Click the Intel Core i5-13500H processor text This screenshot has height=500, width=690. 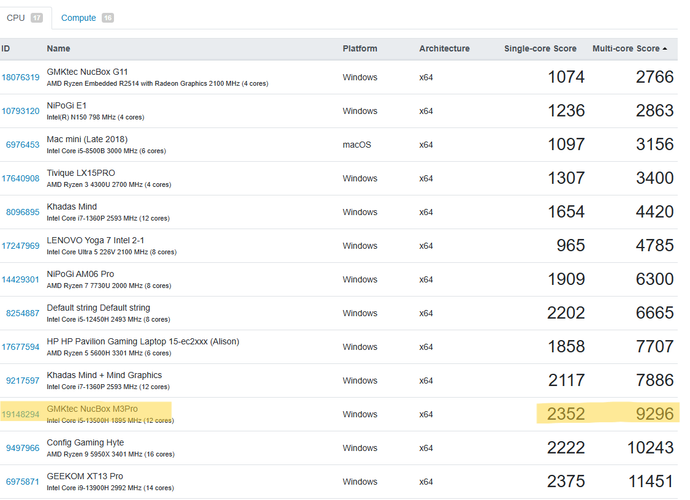[x=110, y=420]
